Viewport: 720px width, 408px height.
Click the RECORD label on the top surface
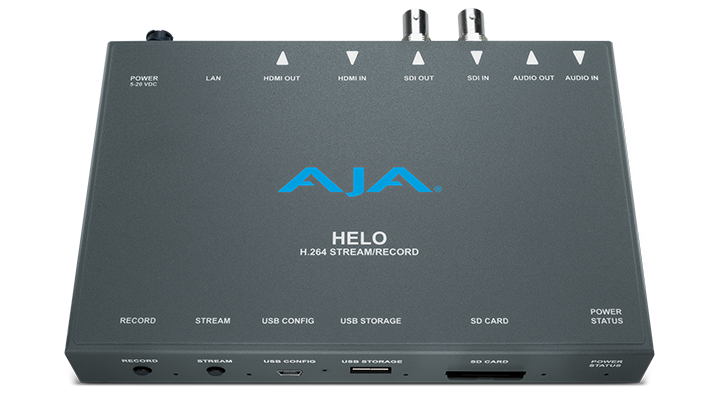click(x=138, y=320)
